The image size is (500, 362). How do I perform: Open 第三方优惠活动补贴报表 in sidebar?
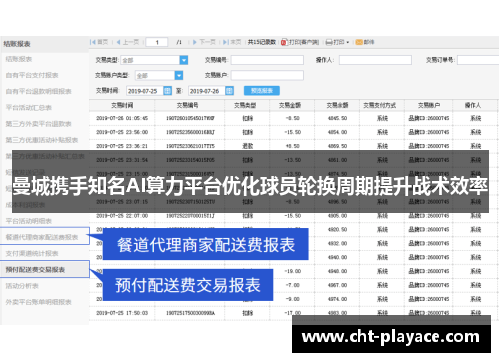pos(42,140)
